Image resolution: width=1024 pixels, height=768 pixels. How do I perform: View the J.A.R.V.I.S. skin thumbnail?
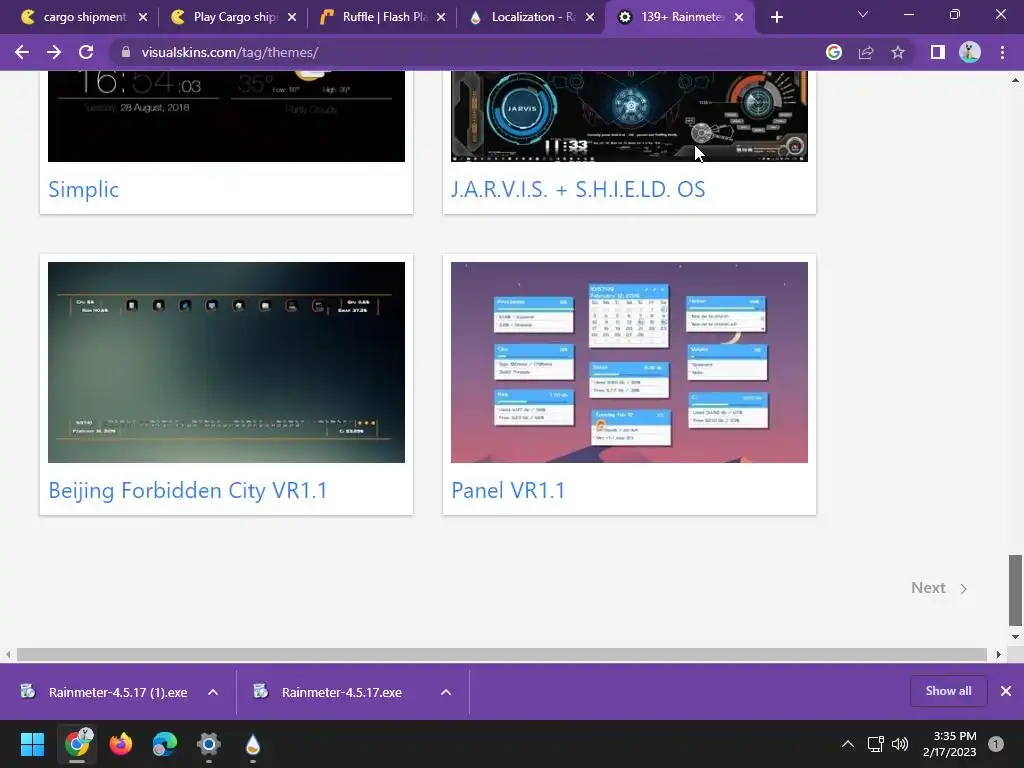click(629, 116)
